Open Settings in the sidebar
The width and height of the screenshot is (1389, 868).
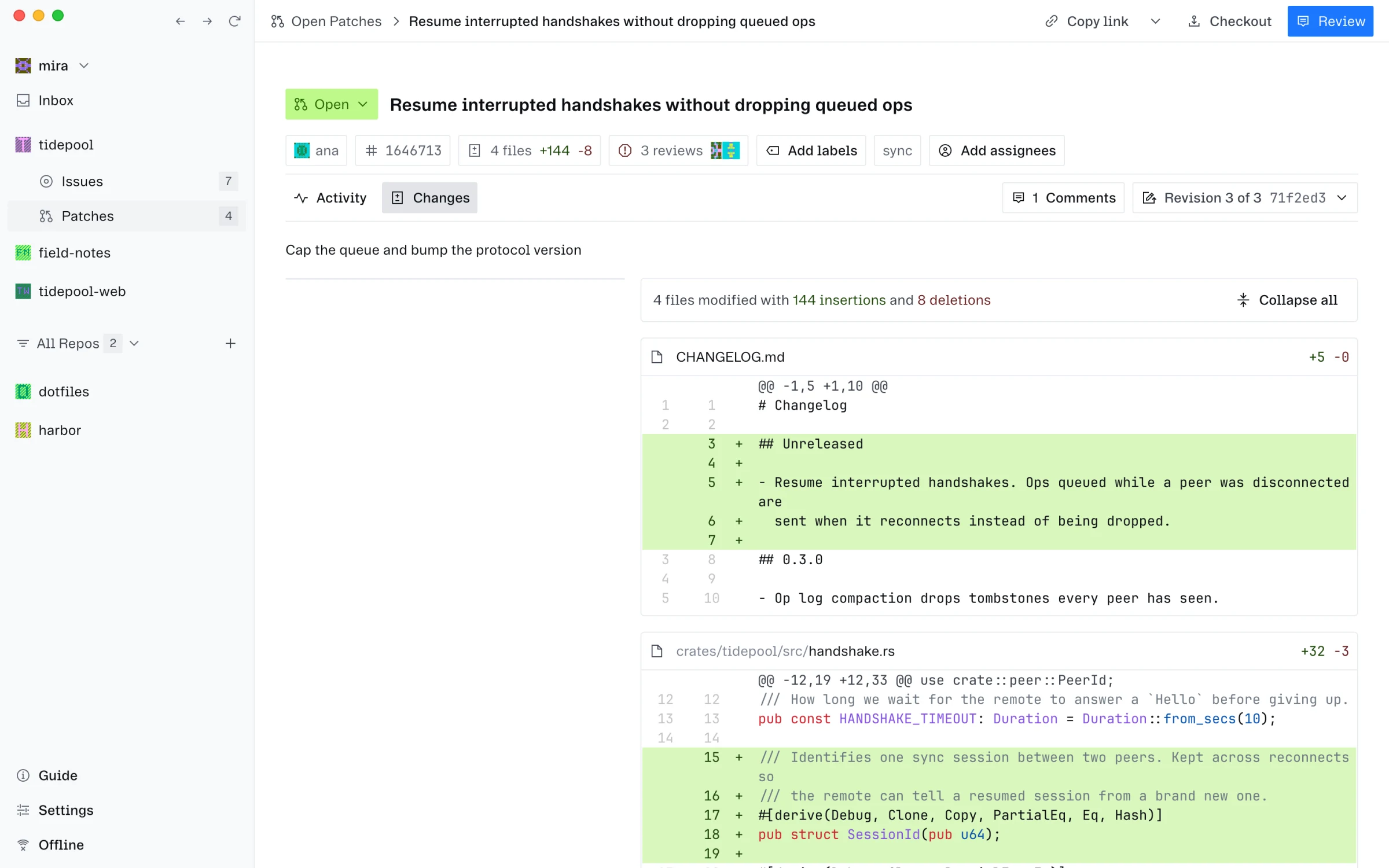[x=127, y=810]
